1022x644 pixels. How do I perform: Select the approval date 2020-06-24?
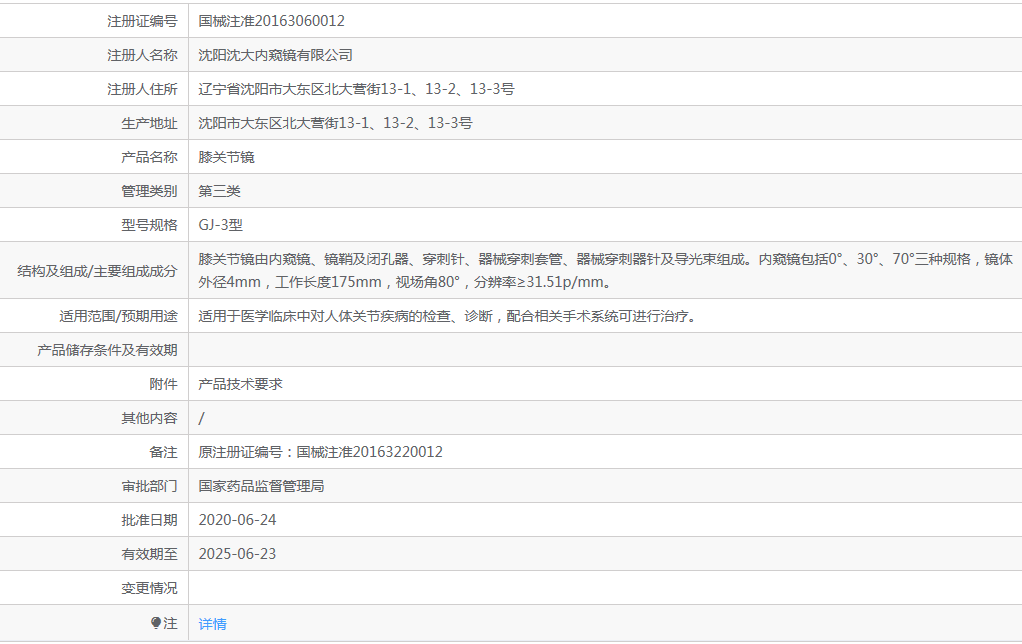pyautogui.click(x=237, y=519)
